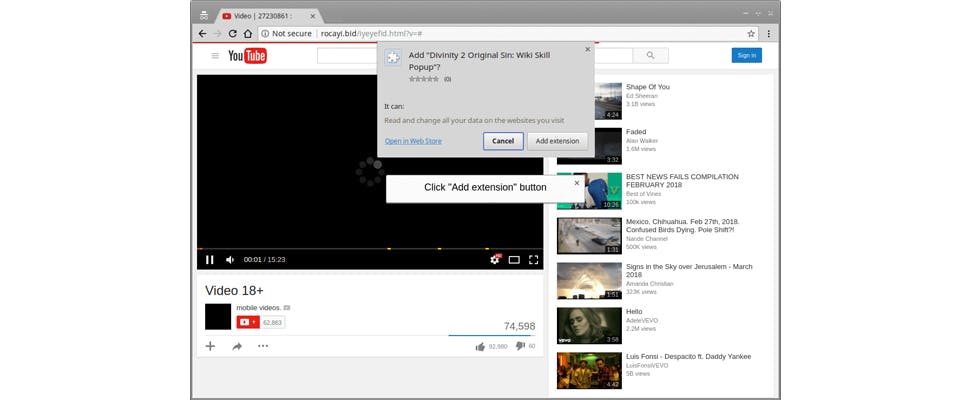Click the Not secure info icon
This screenshot has height=400, width=970.
coord(265,33)
